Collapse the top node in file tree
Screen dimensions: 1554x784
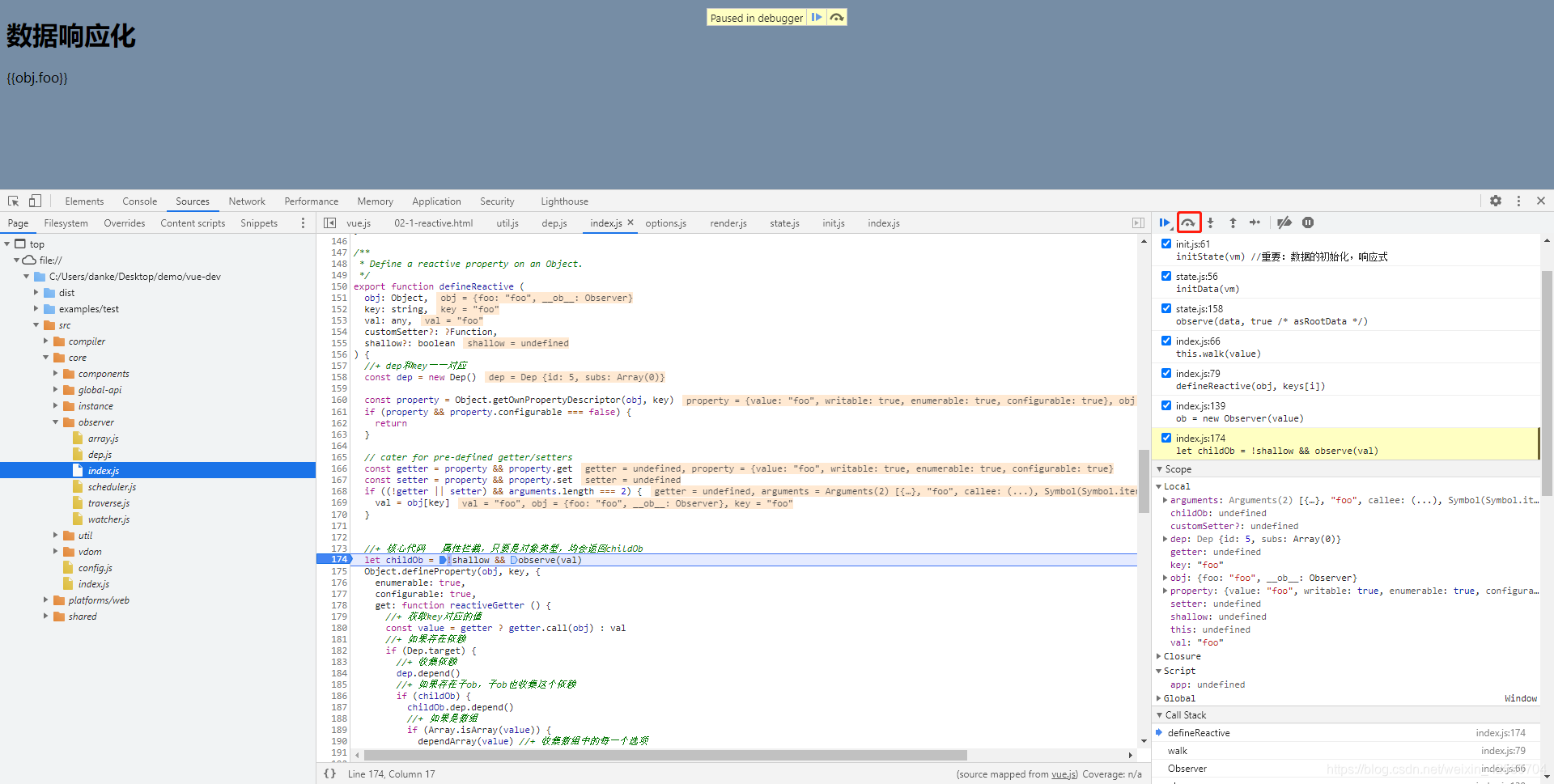(7, 244)
